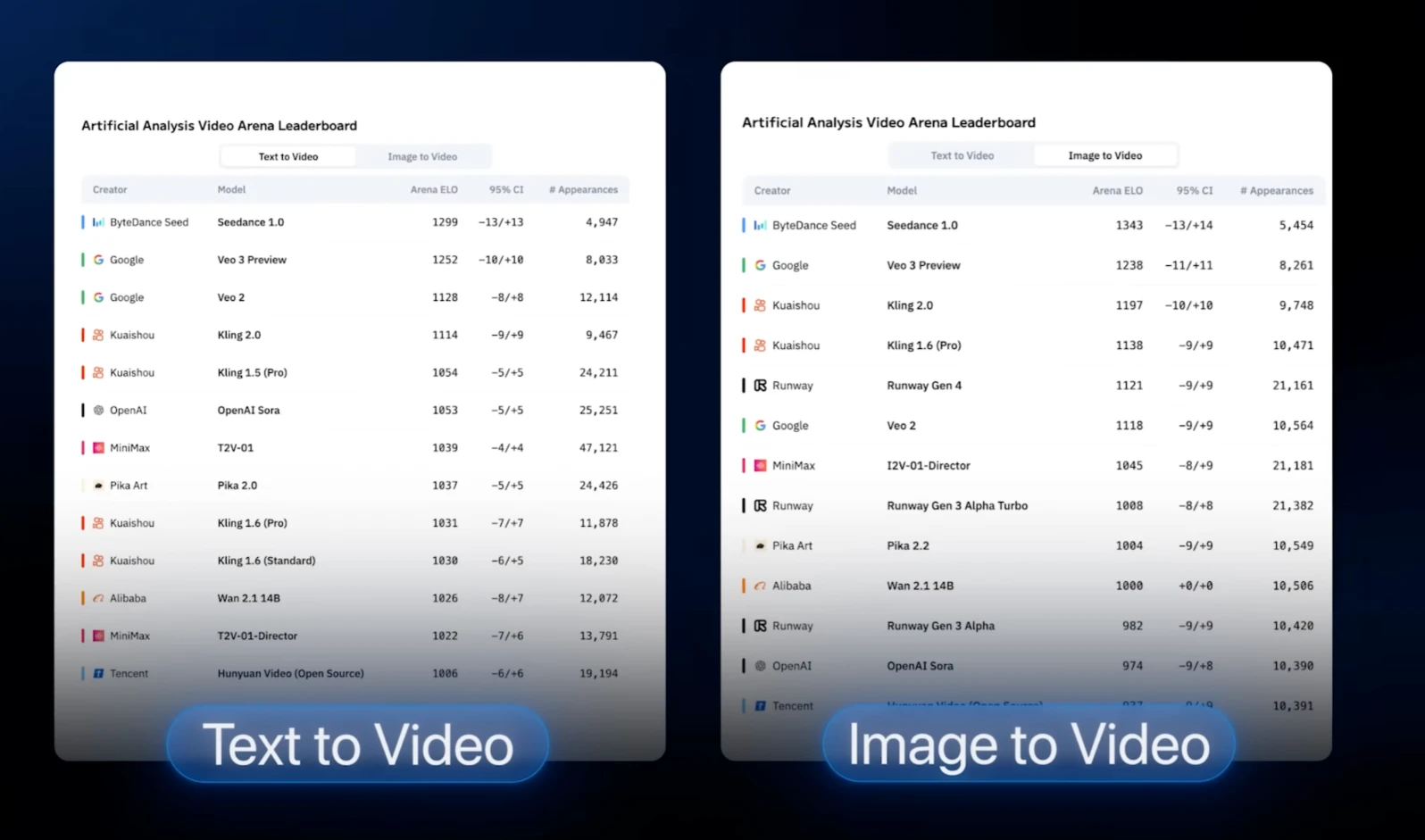Click model name Hunyuan Video (Open Source)

click(x=291, y=673)
